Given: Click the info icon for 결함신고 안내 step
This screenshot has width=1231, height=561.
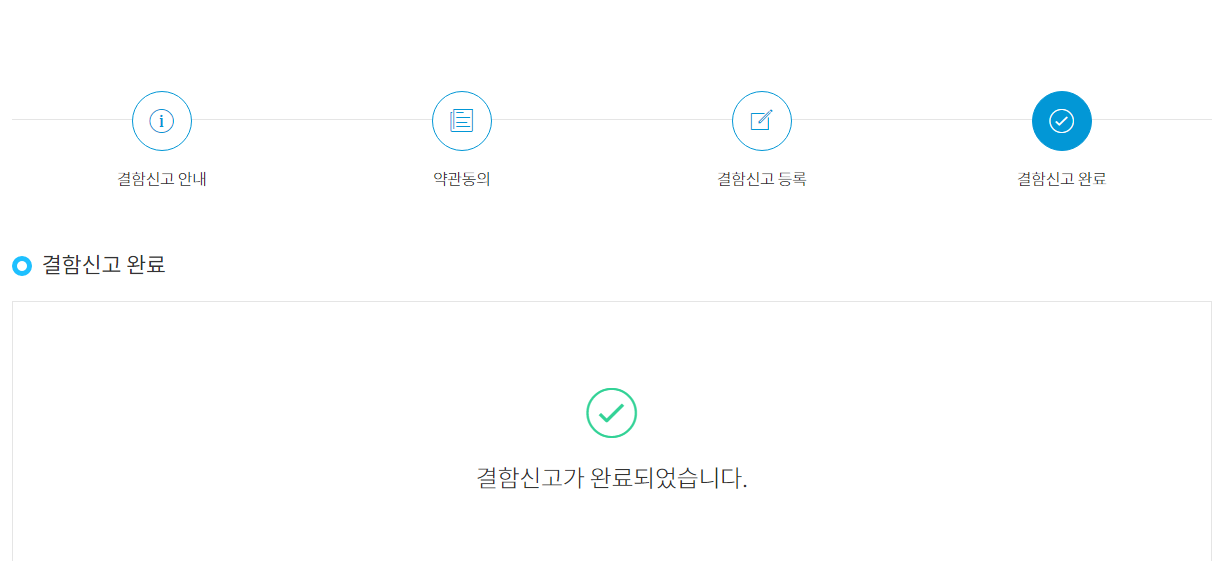Looking at the screenshot, I should 162,121.
